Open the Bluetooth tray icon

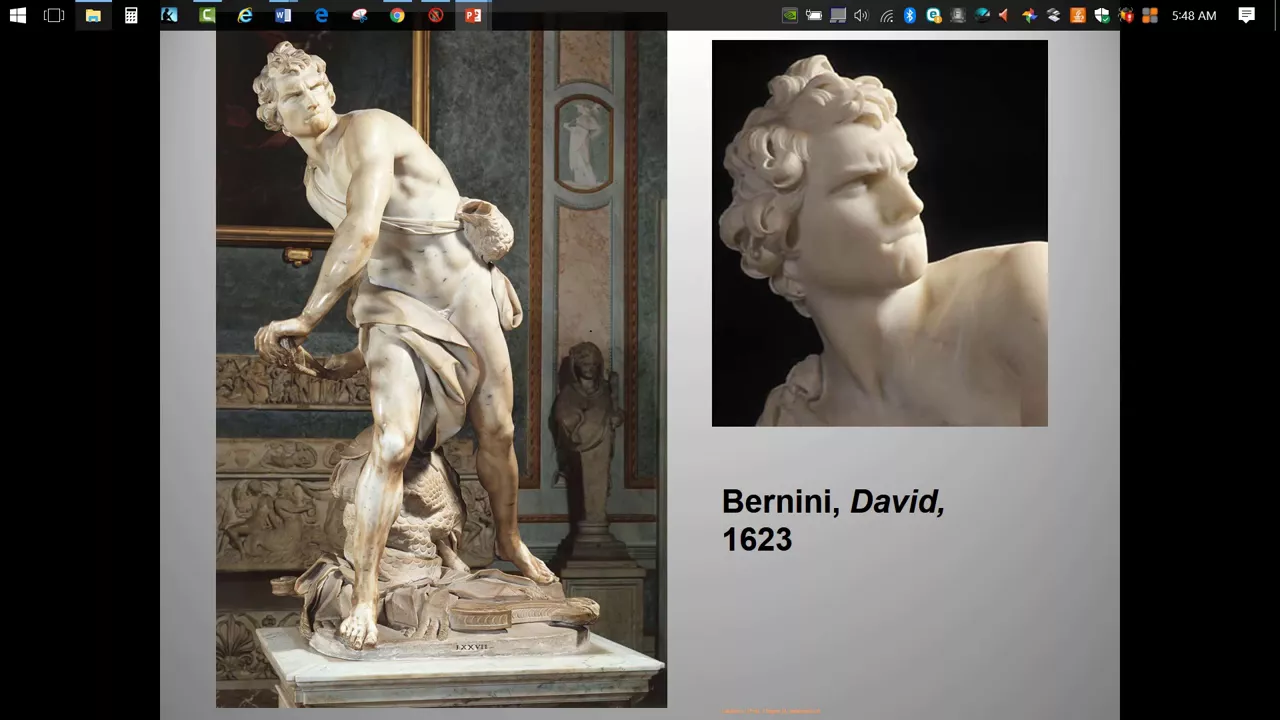(910, 15)
